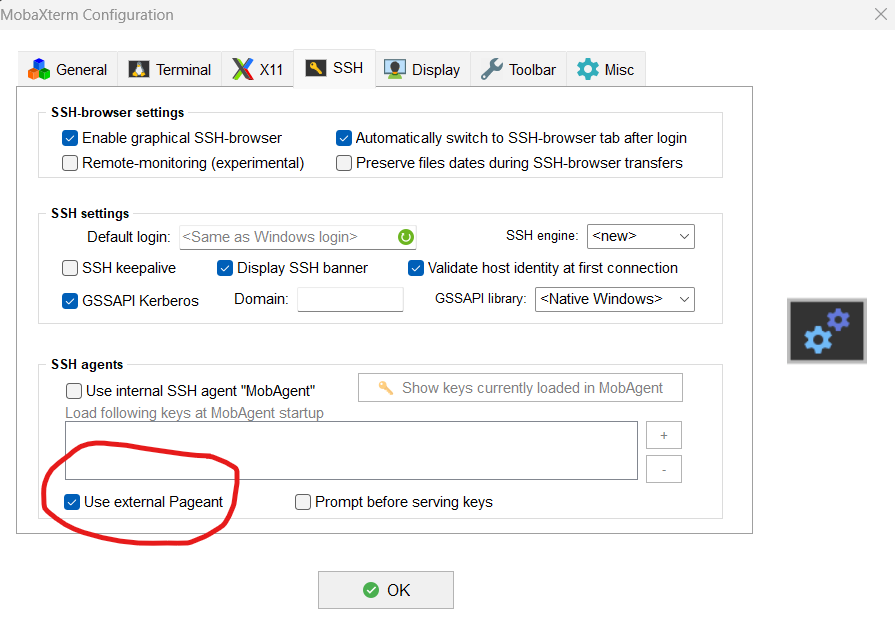Switch to the Misc tab
This screenshot has height=628, width=895.
[606, 70]
